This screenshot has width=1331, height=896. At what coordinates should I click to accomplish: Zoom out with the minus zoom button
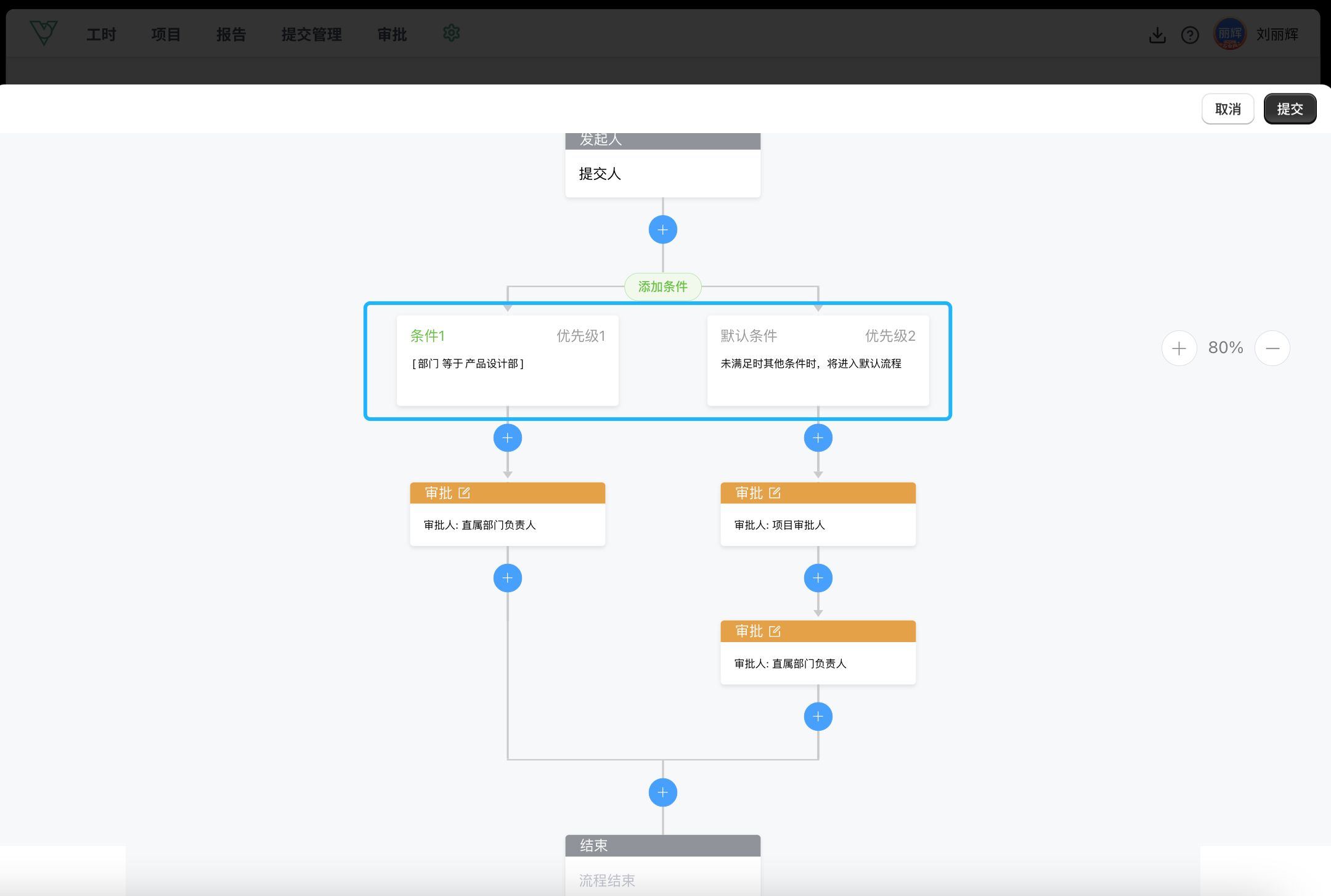pyautogui.click(x=1272, y=348)
